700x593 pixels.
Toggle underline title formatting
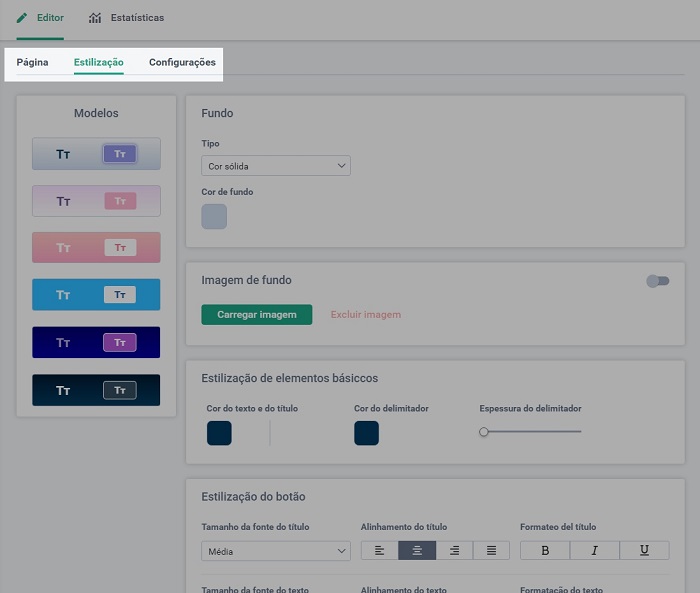644,550
